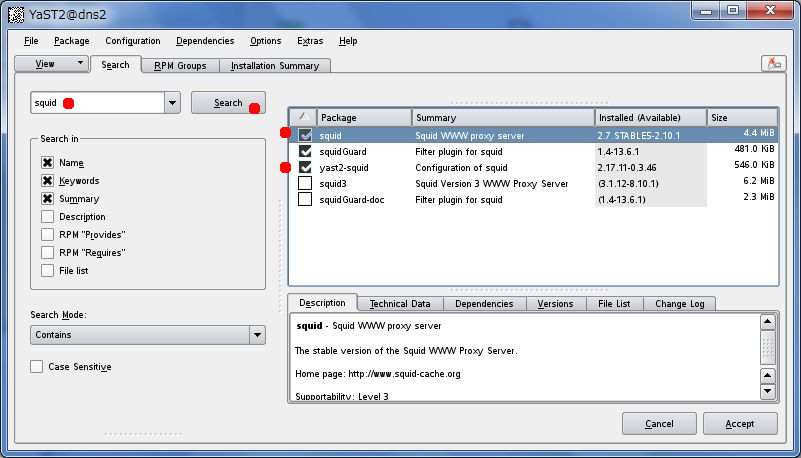Image resolution: width=801 pixels, height=458 pixels.
Task: Enable RPM "Requires" search option
Action: [x=48, y=252]
